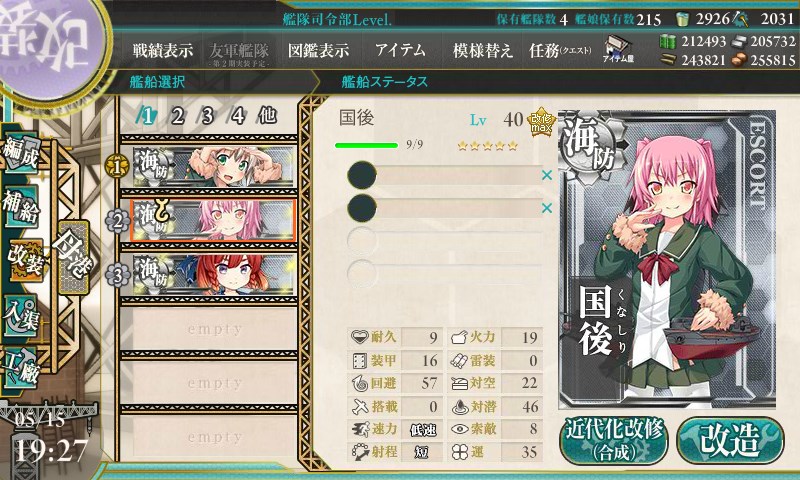Viewport: 800px width, 480px height.
Task: Click the third empty equipment slot
Action: point(444,240)
